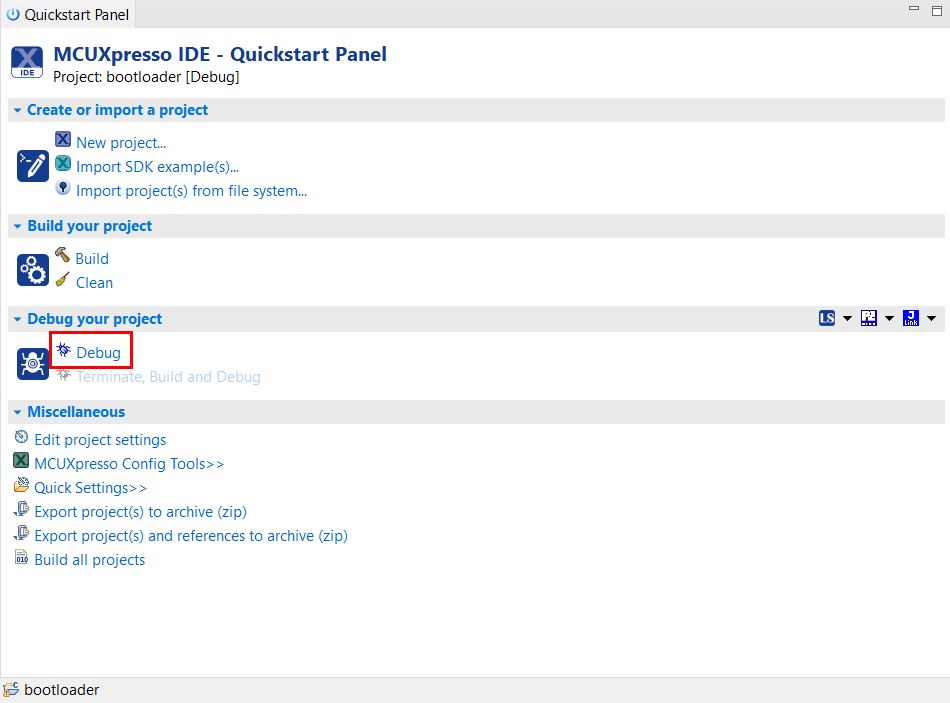The width and height of the screenshot is (950, 703).
Task: Collapse the 'Create or import a project' section
Action: click(18, 110)
